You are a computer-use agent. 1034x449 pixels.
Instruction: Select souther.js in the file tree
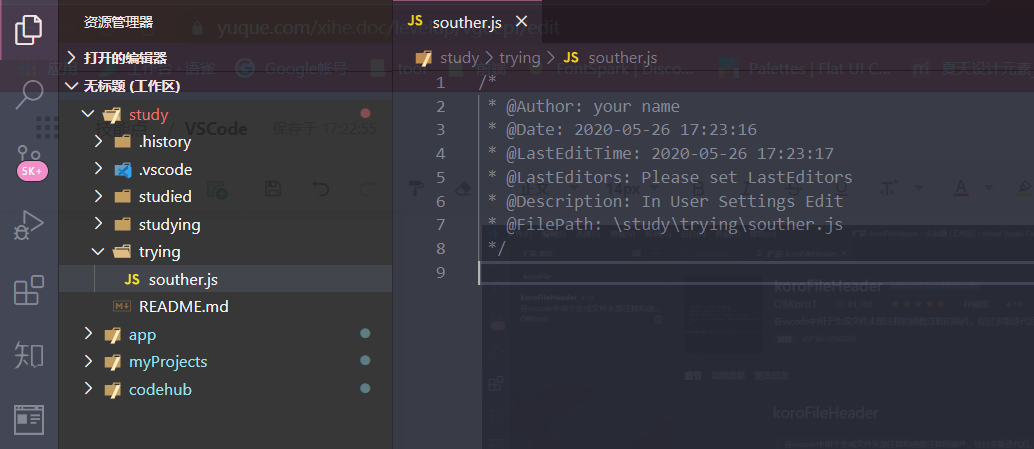pyautogui.click(x=226, y=280)
